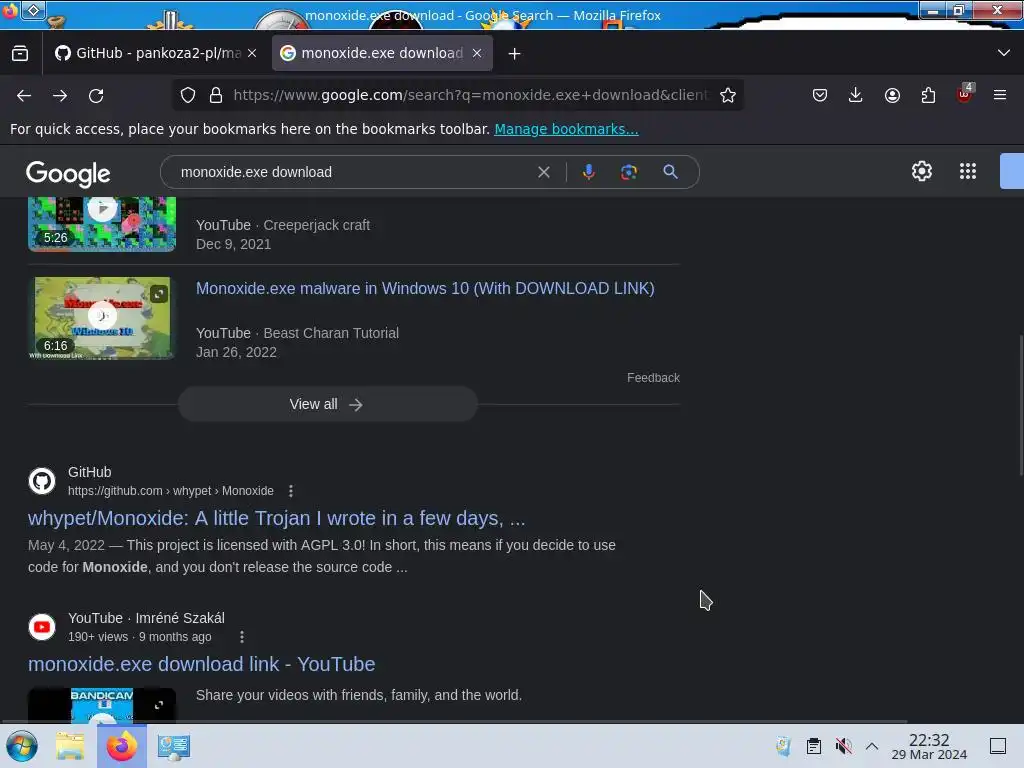Open whypet/Monoxide GitHub result title
The width and height of the screenshot is (1024, 768).
276,518
